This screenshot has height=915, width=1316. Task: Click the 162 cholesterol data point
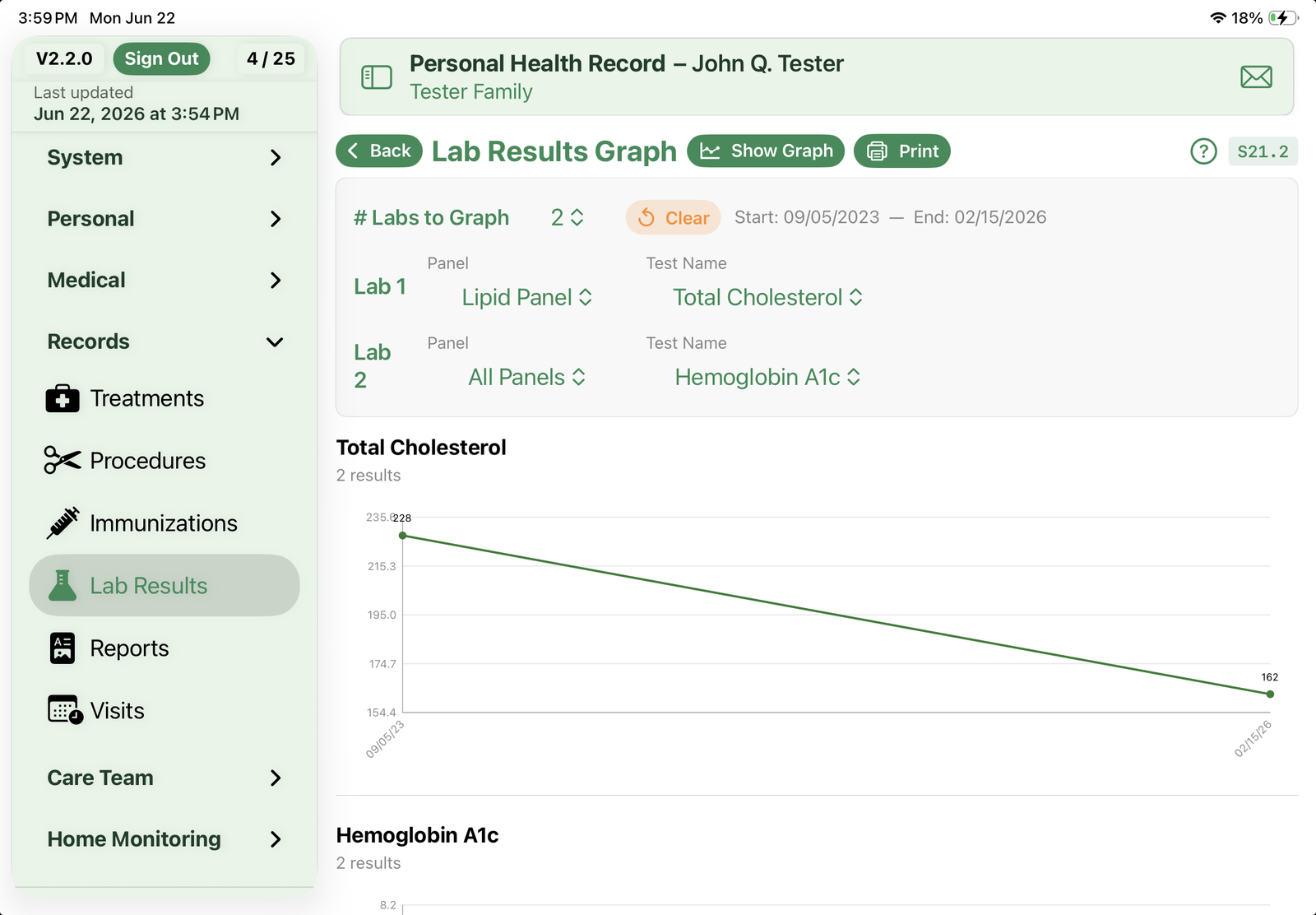1271,694
